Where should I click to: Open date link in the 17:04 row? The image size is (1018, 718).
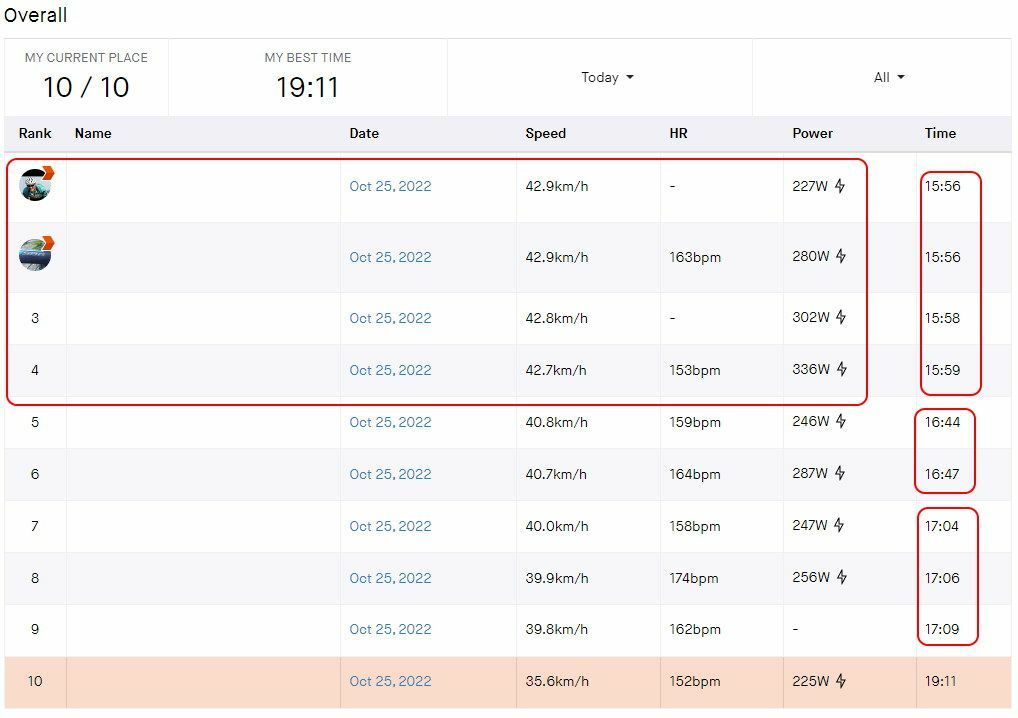390,526
